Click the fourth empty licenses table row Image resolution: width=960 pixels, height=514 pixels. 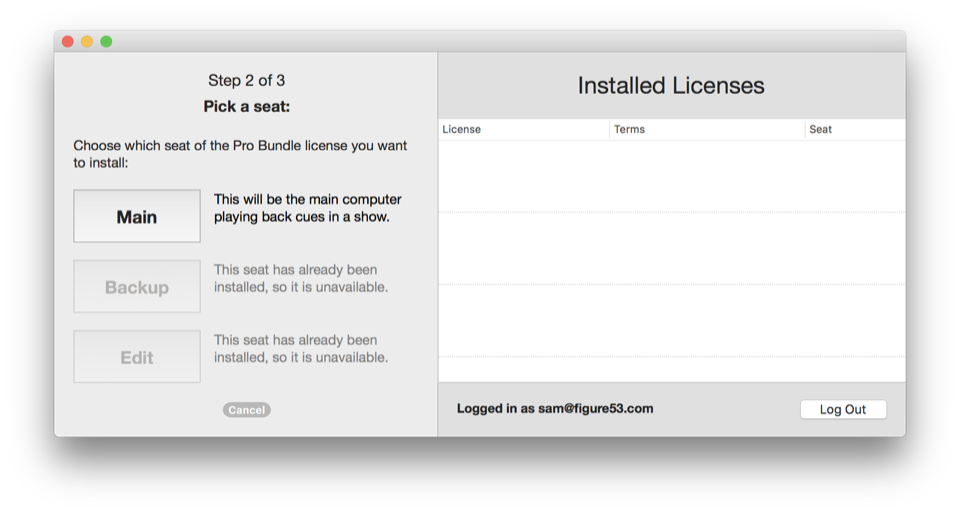[x=671, y=369]
